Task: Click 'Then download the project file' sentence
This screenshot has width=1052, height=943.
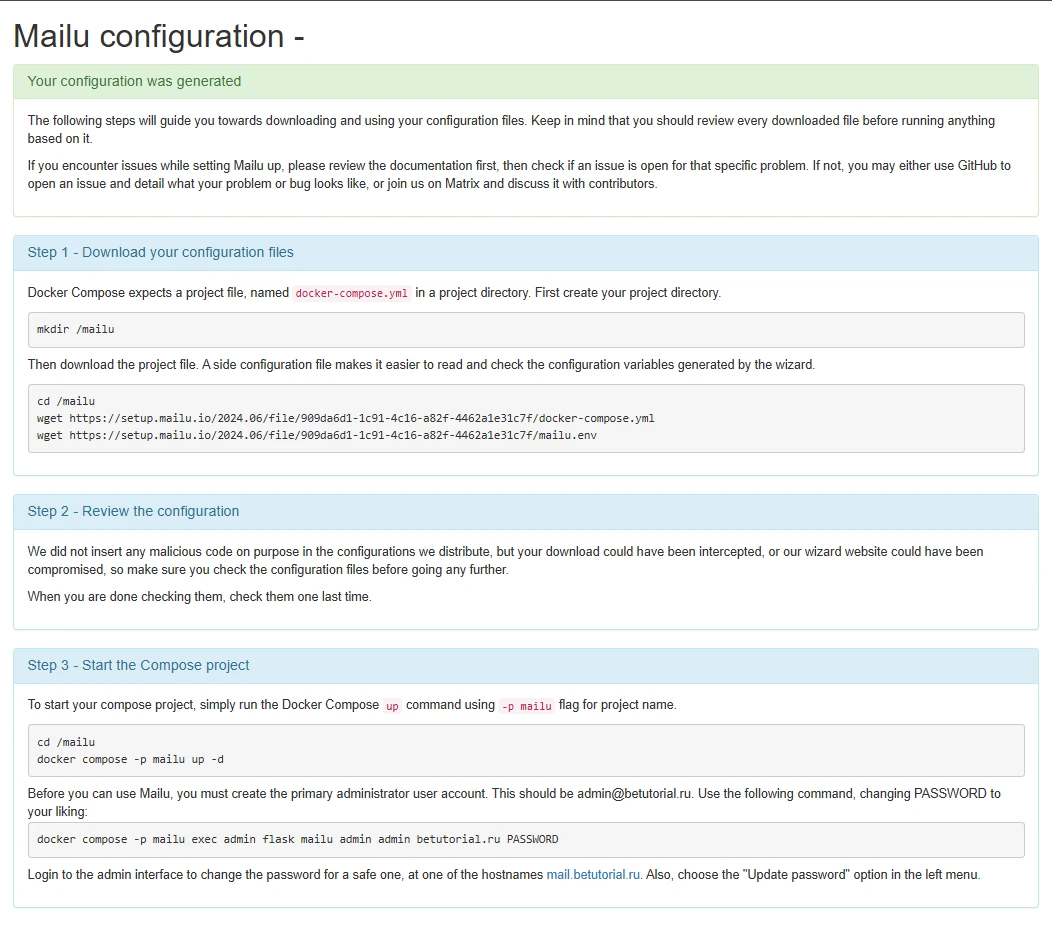Action: point(421,365)
